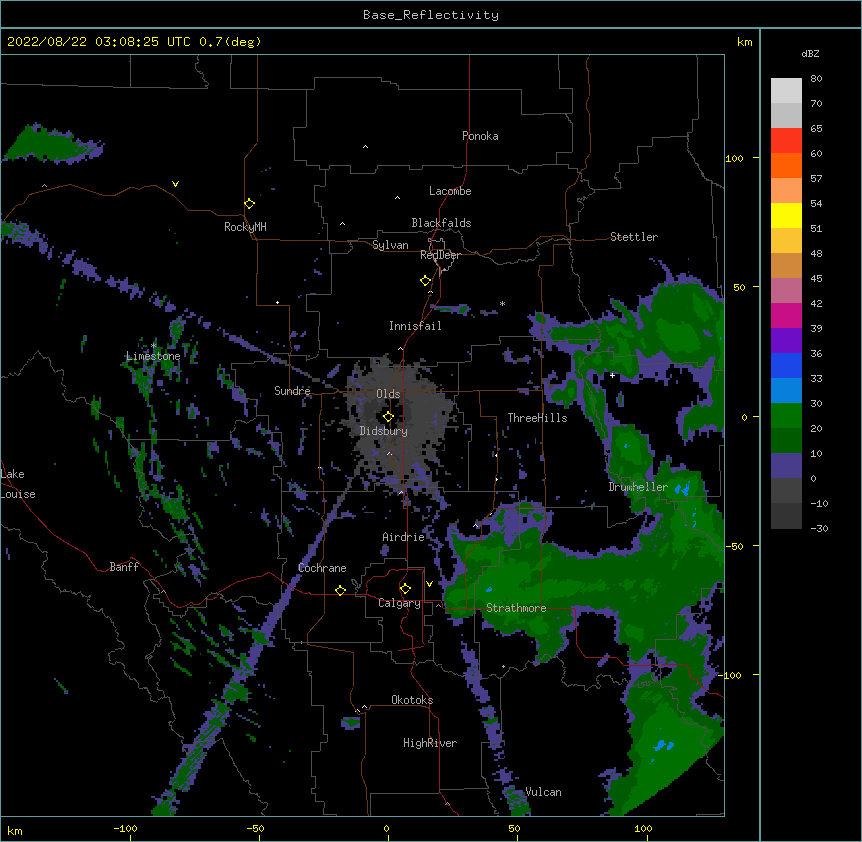Click the Calgary city label
This screenshot has width=862, height=842.
pos(399,603)
